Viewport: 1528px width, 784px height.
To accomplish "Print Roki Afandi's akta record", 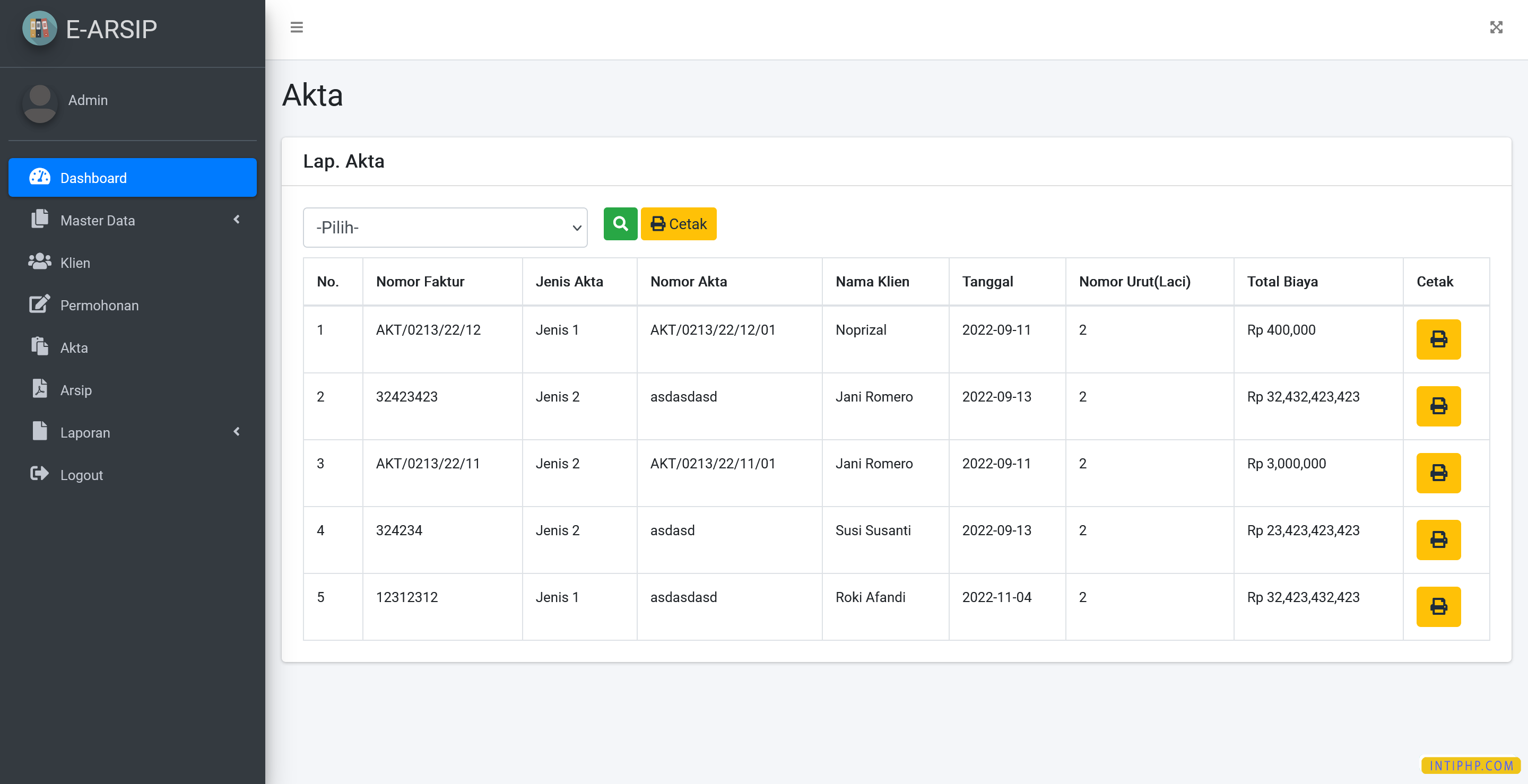I will click(1438, 606).
